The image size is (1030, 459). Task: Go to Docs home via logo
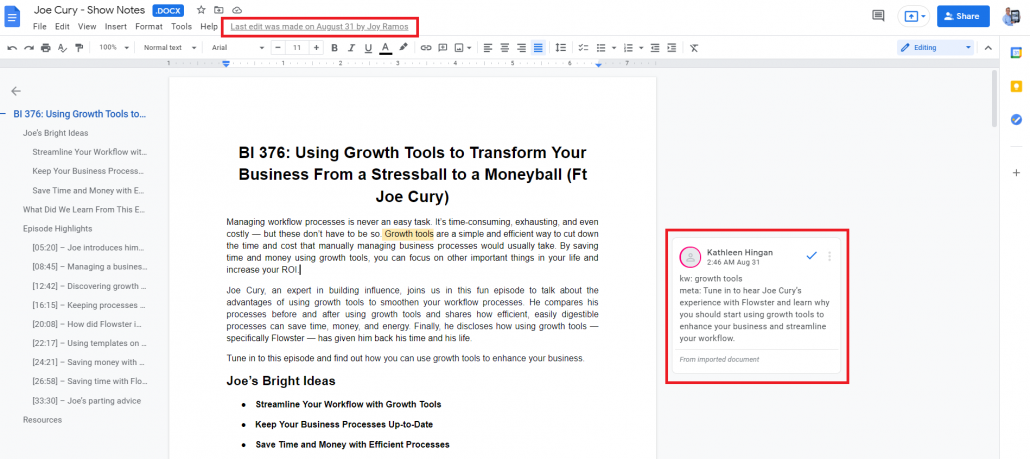(x=12, y=16)
